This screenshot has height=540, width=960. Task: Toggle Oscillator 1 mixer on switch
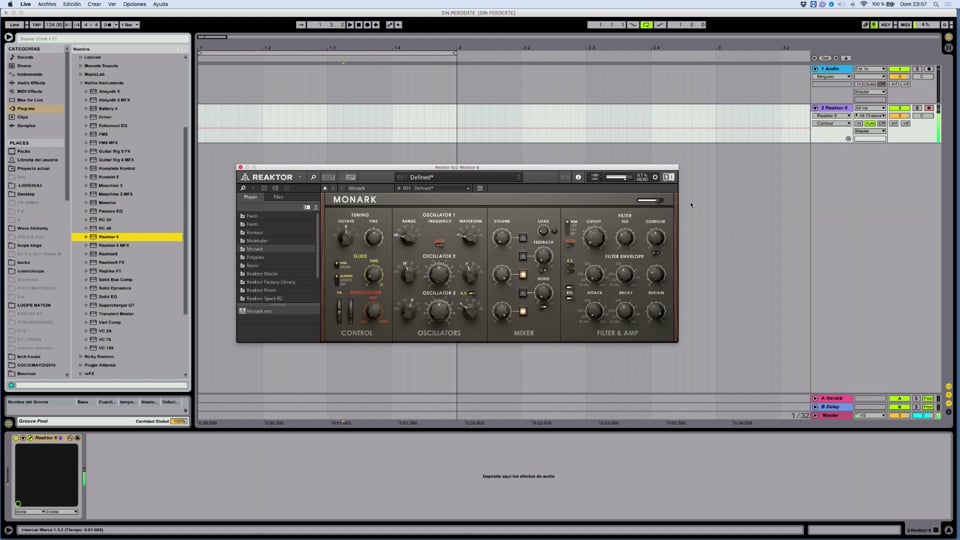(x=523, y=238)
